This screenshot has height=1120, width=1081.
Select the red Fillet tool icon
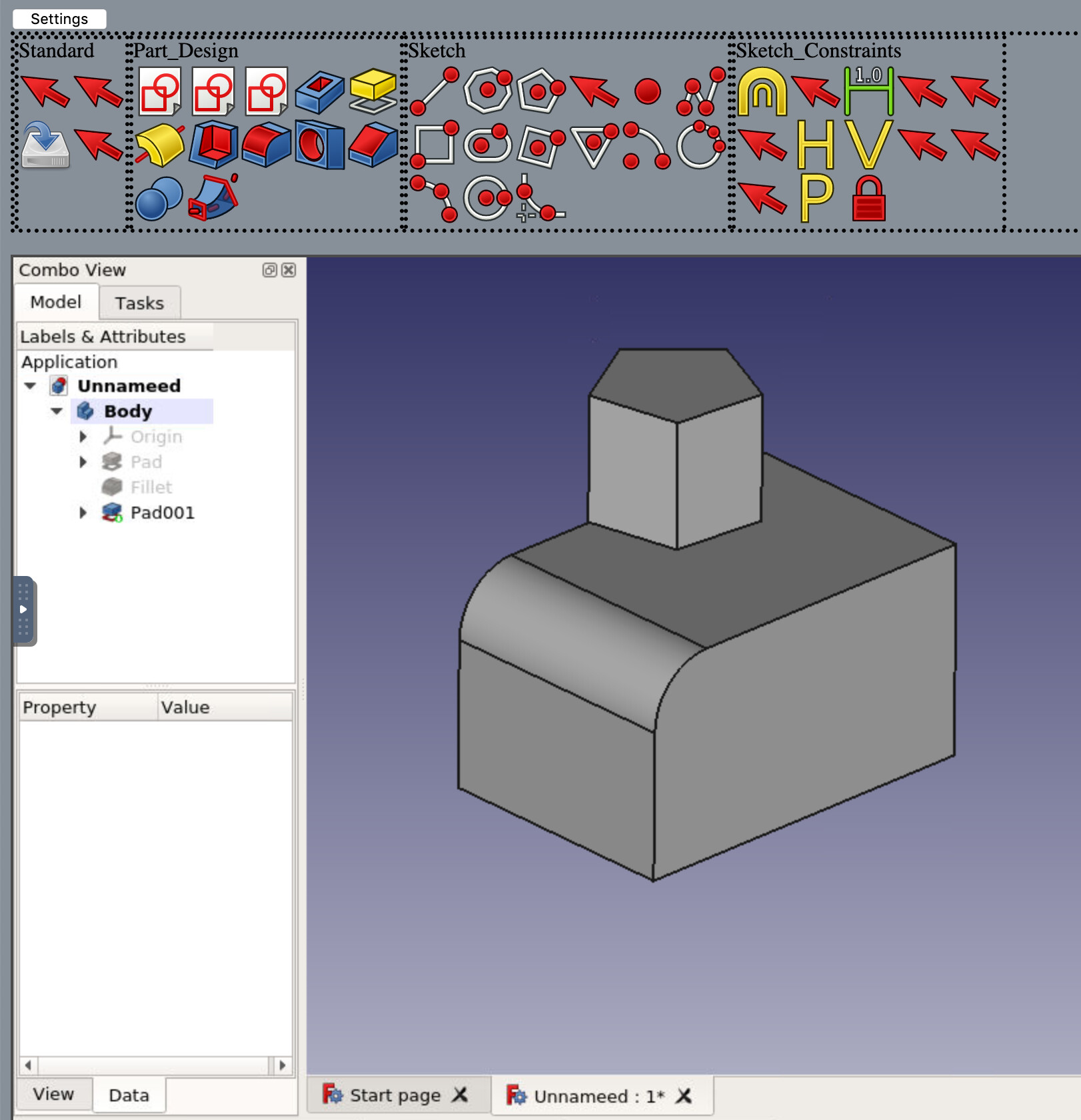click(x=266, y=145)
